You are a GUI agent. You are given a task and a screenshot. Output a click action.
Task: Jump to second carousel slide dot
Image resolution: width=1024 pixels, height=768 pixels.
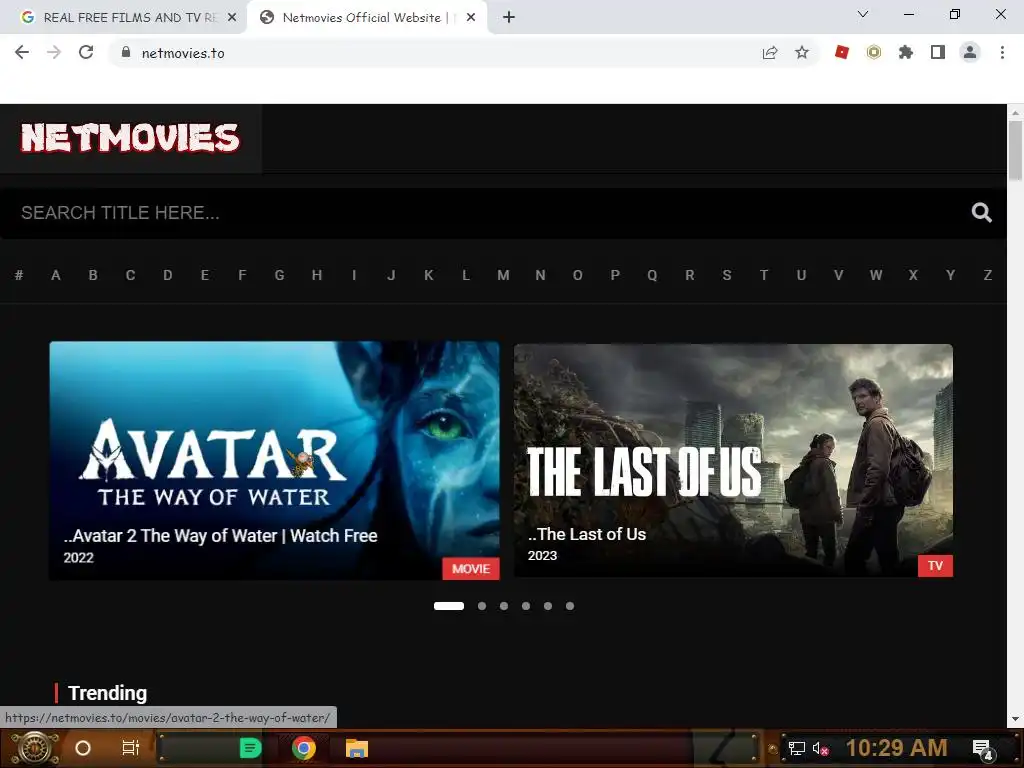coord(482,606)
